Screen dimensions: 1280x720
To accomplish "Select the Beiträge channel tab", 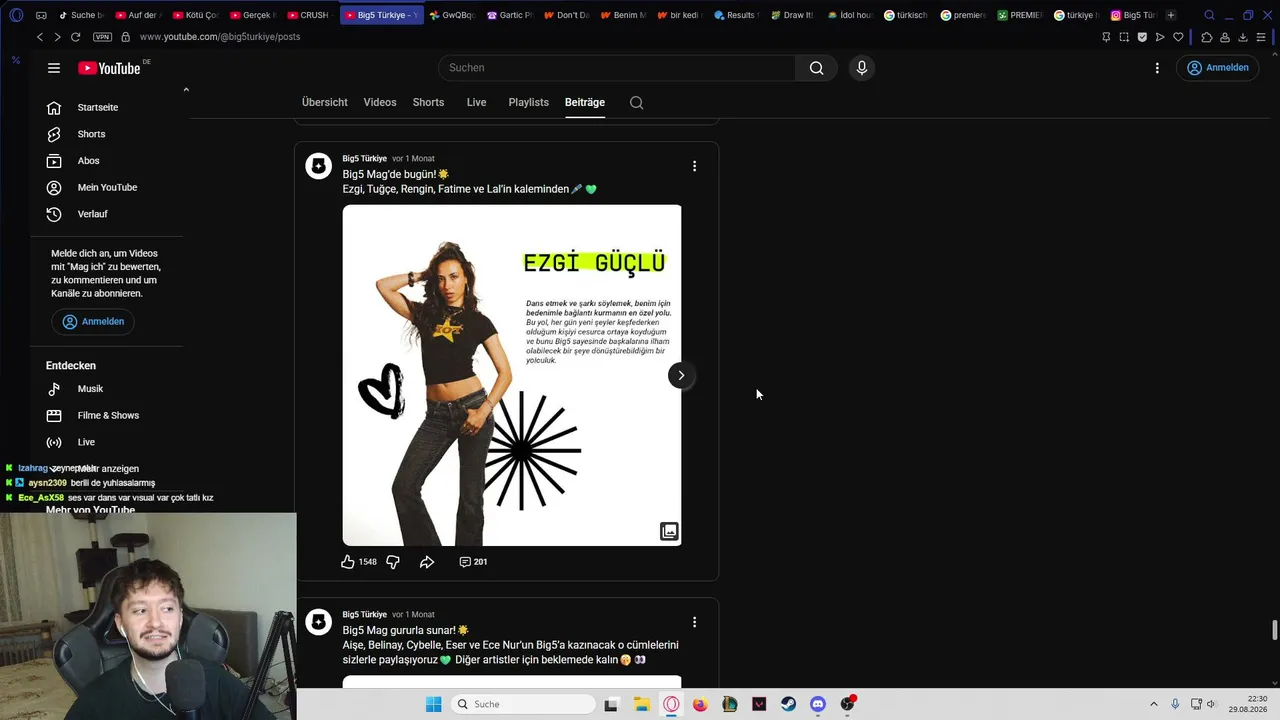I will pos(585,102).
